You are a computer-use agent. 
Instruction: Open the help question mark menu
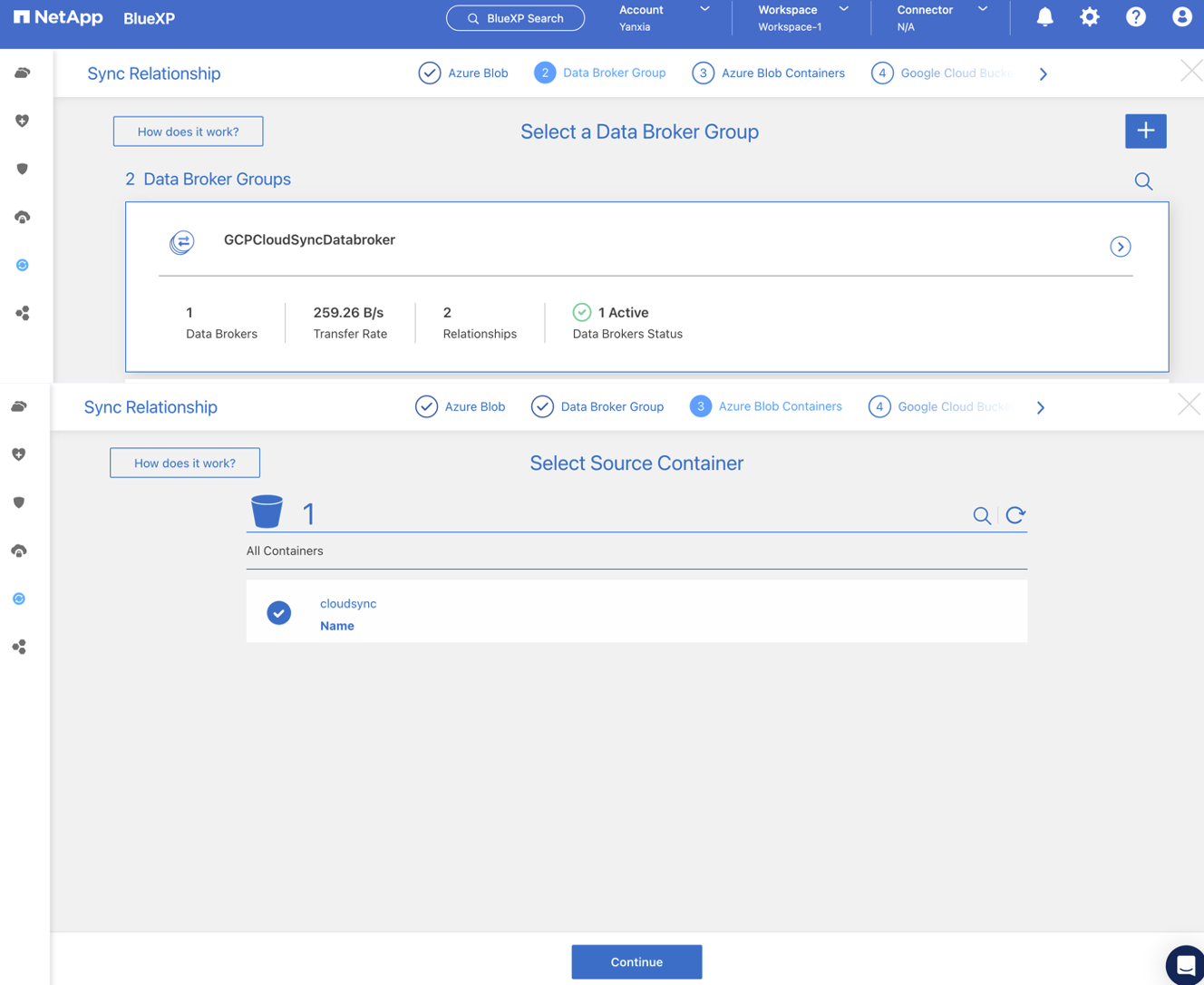[1136, 17]
